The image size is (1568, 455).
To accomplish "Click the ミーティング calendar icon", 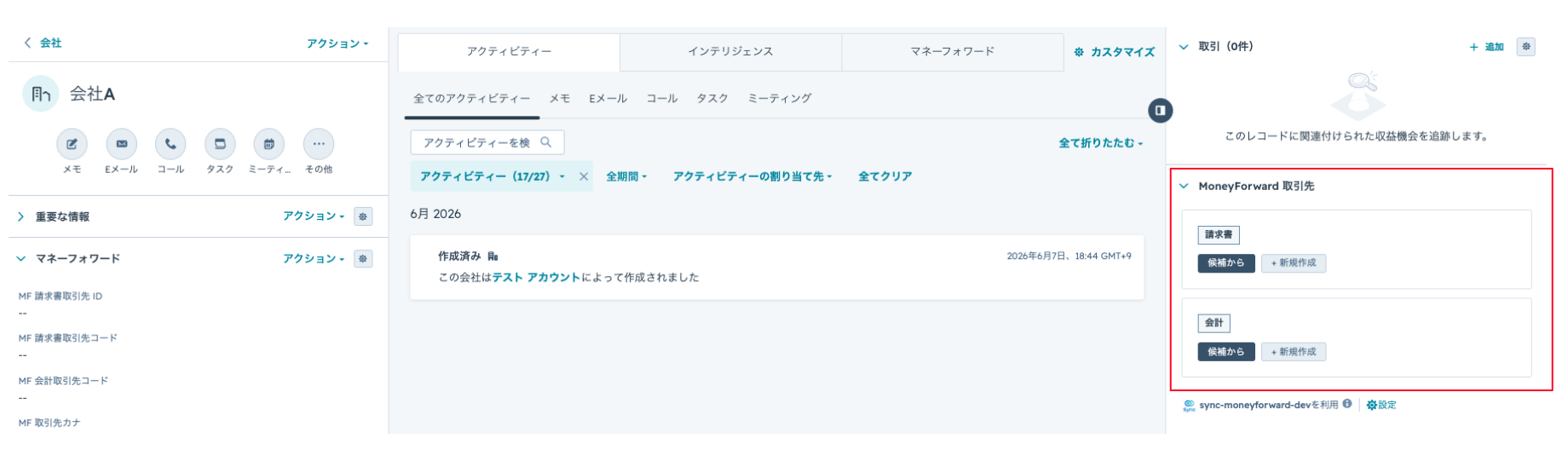I will coord(269,144).
